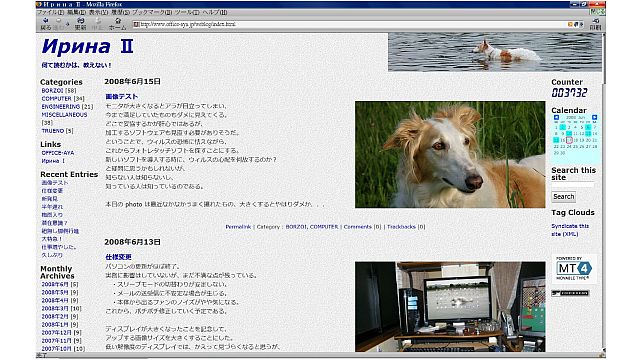Open the BORZOI category link
This screenshot has height=360, width=640.
tap(52, 91)
